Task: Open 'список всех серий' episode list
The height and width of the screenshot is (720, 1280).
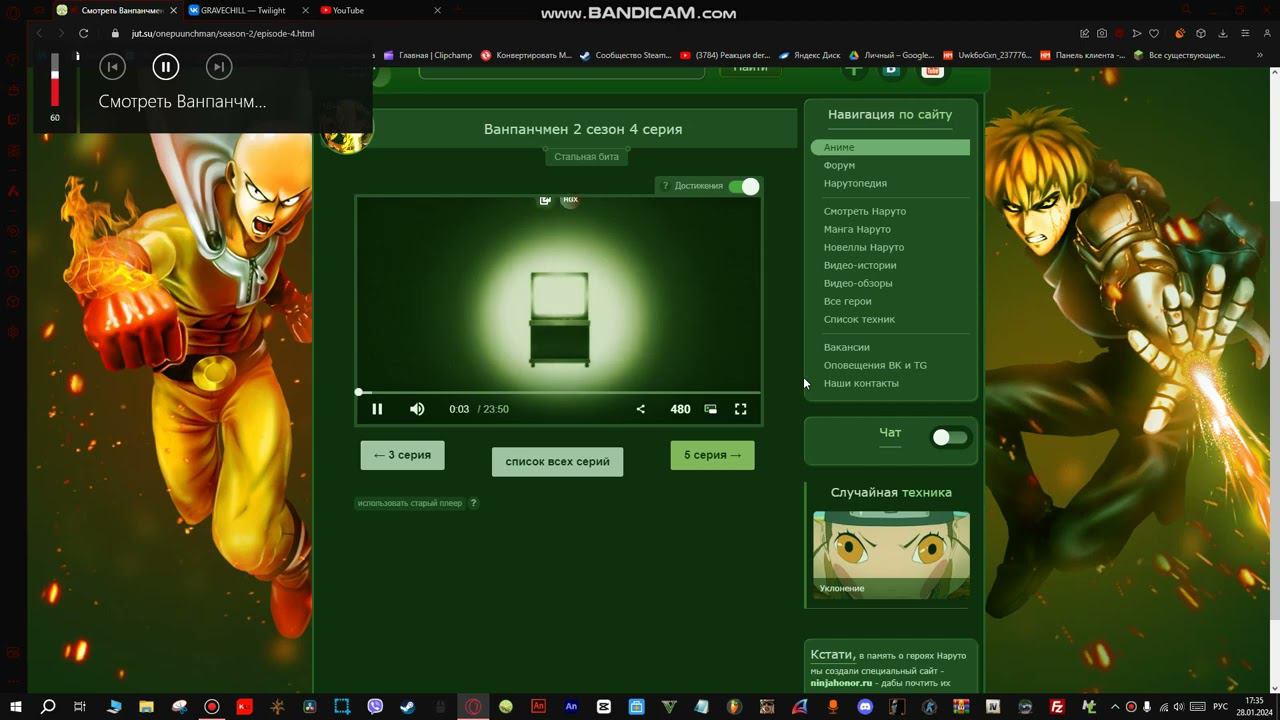Action: pyautogui.click(x=557, y=461)
